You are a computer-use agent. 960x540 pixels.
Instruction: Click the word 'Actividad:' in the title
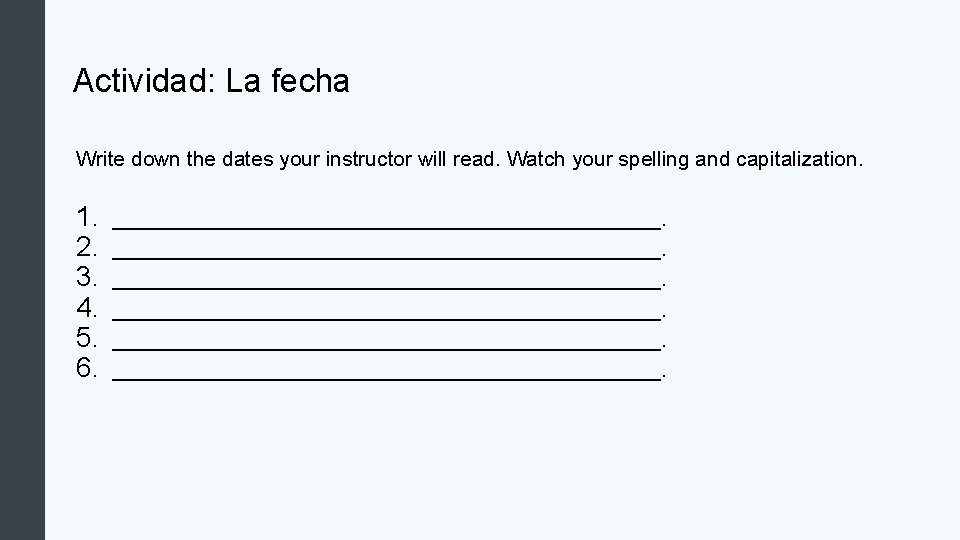coord(144,80)
